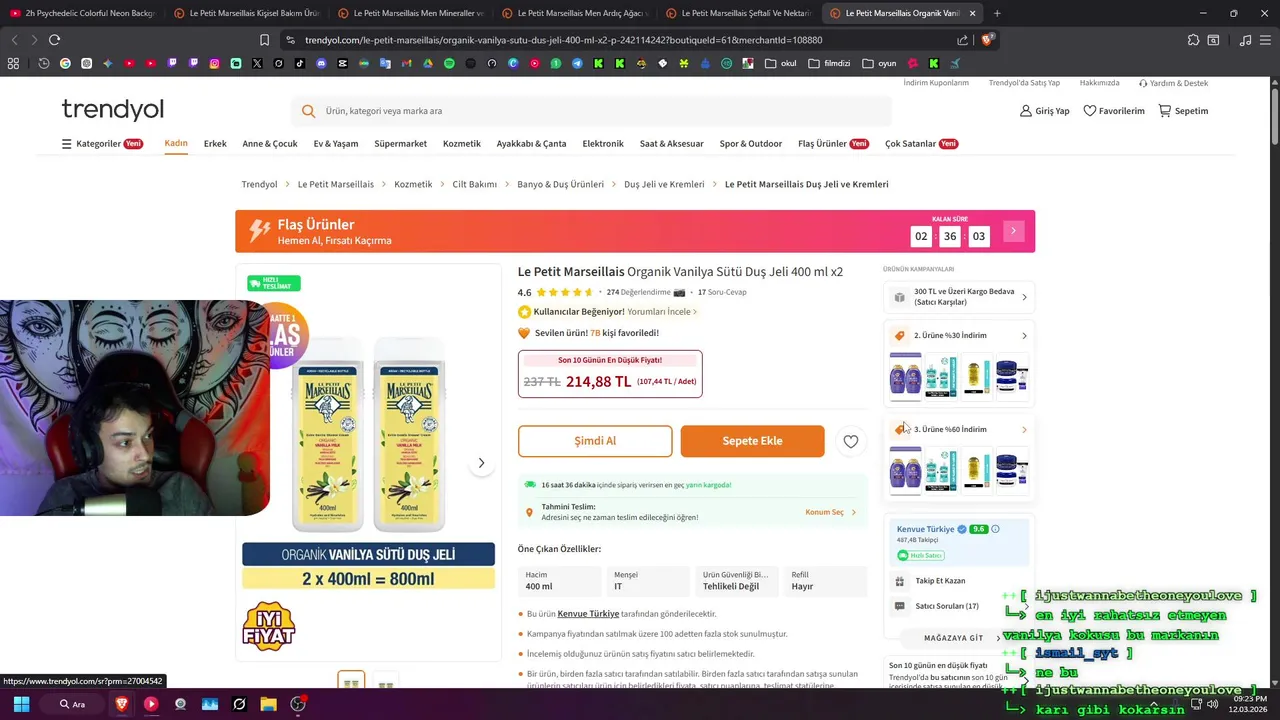Bookmark this page icon in address bar
The width and height of the screenshot is (1280, 720).
264,40
